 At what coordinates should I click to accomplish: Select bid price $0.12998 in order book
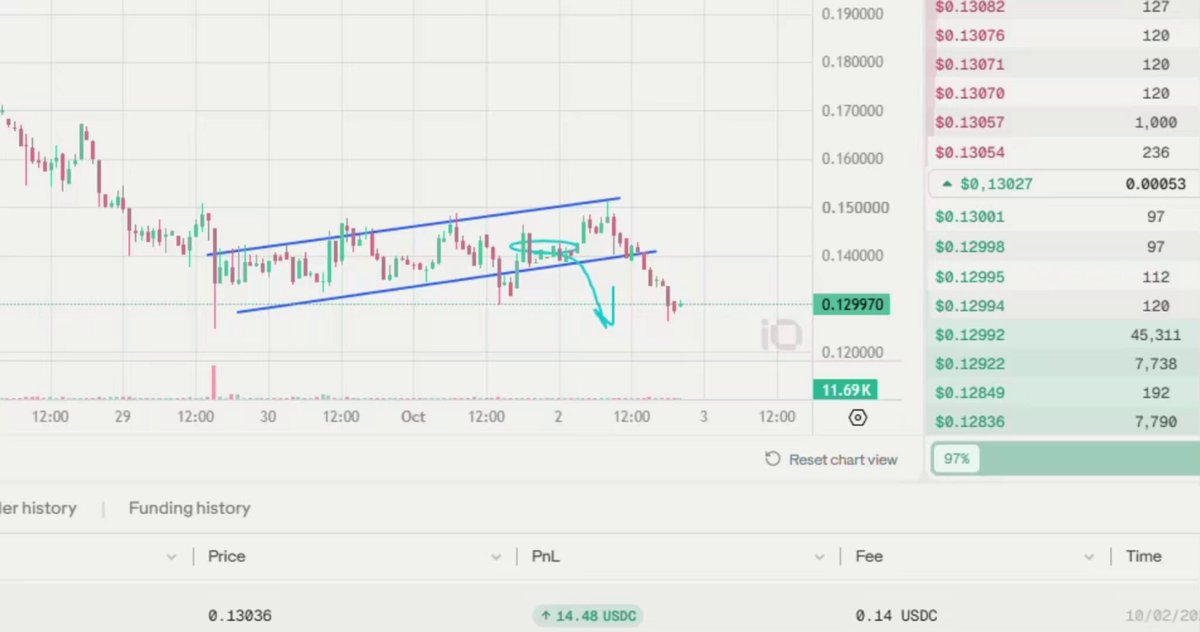(x=970, y=247)
